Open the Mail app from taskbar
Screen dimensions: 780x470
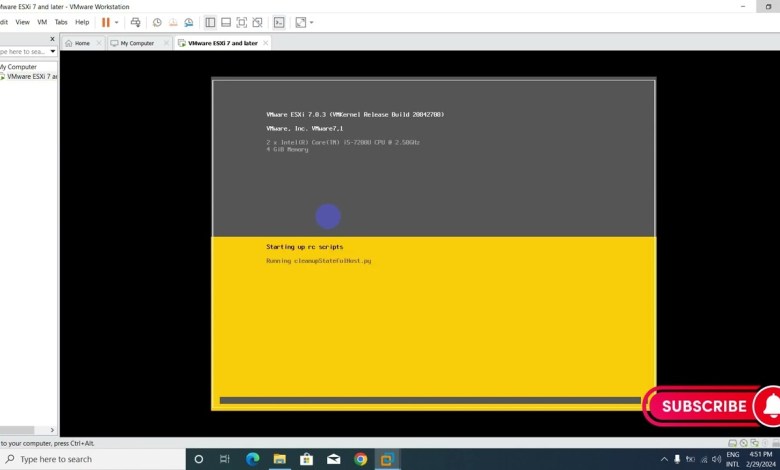point(333,459)
